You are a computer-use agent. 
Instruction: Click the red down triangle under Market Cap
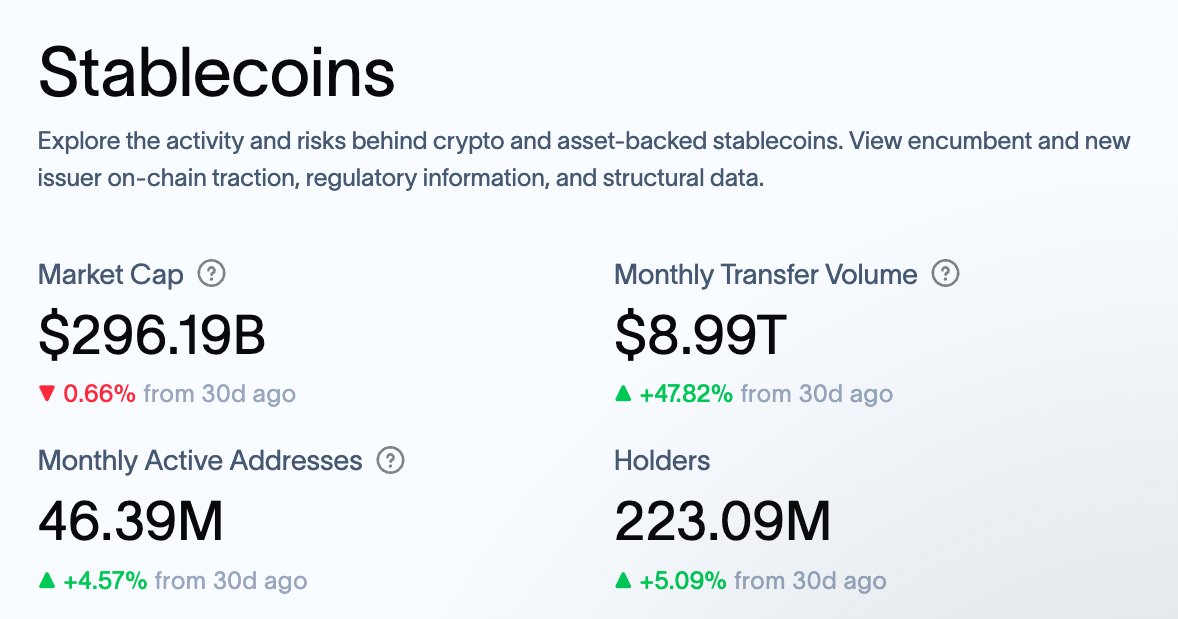(x=47, y=393)
